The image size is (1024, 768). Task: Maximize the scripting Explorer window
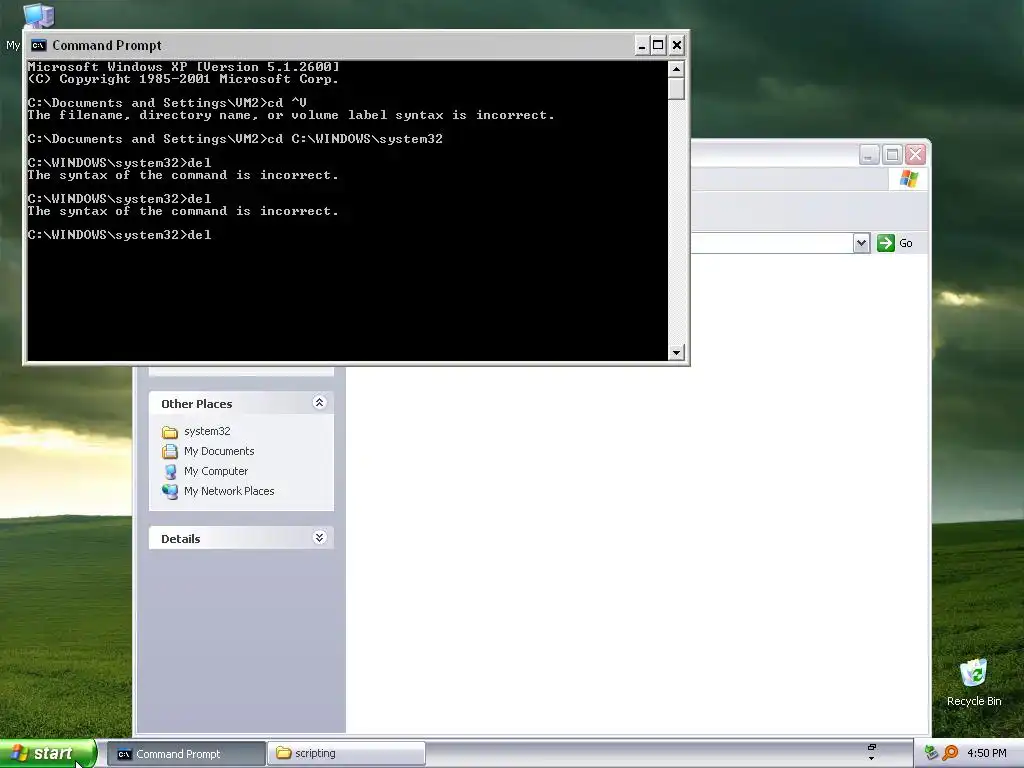(892, 155)
